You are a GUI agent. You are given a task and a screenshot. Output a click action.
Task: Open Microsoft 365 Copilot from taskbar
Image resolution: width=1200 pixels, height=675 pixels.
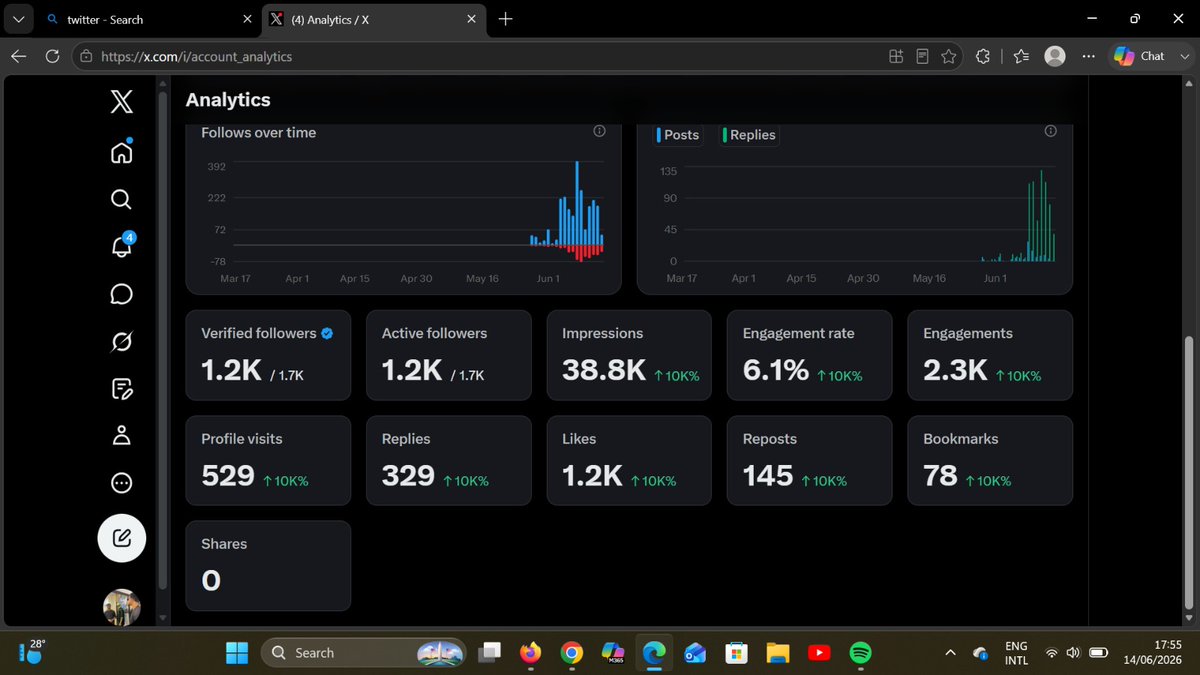pos(613,653)
